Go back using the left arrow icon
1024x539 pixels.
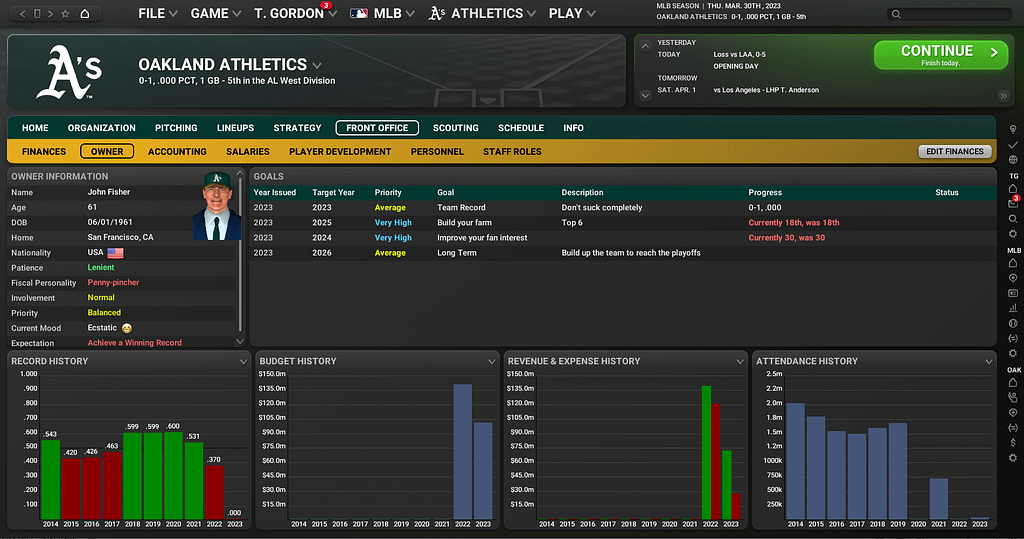click(23, 14)
